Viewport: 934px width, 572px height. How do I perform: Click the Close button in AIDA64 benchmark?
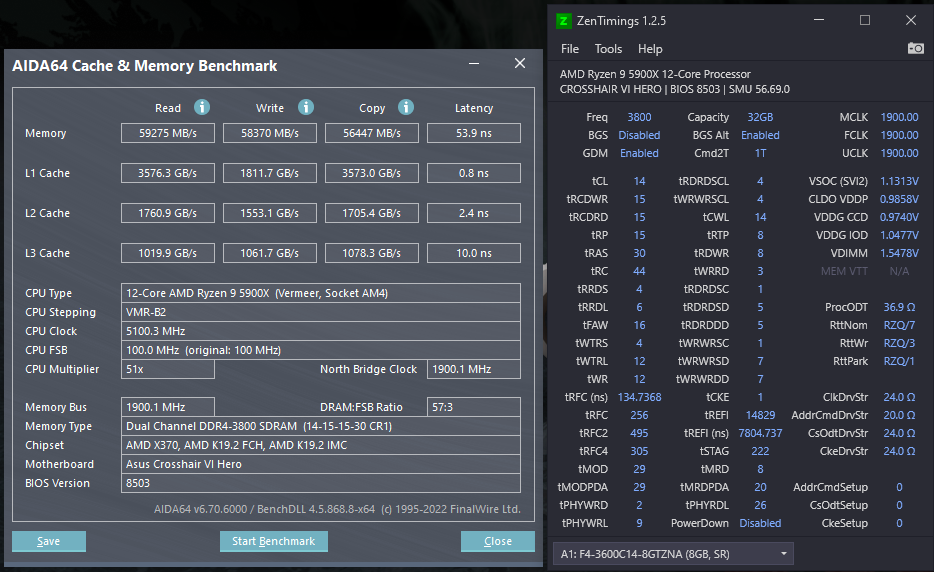497,541
